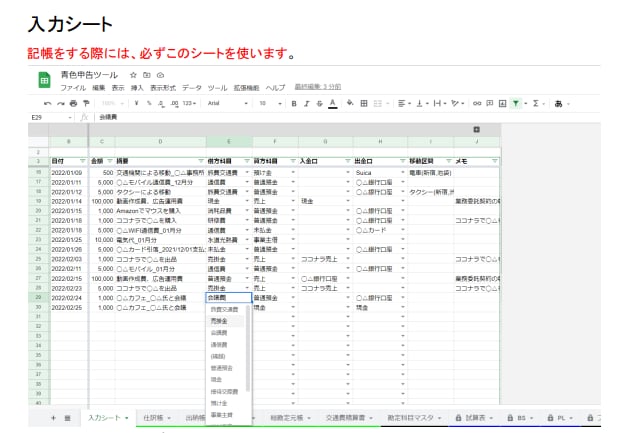Open the last edit history link
The image size is (638, 433).
[x=318, y=87]
